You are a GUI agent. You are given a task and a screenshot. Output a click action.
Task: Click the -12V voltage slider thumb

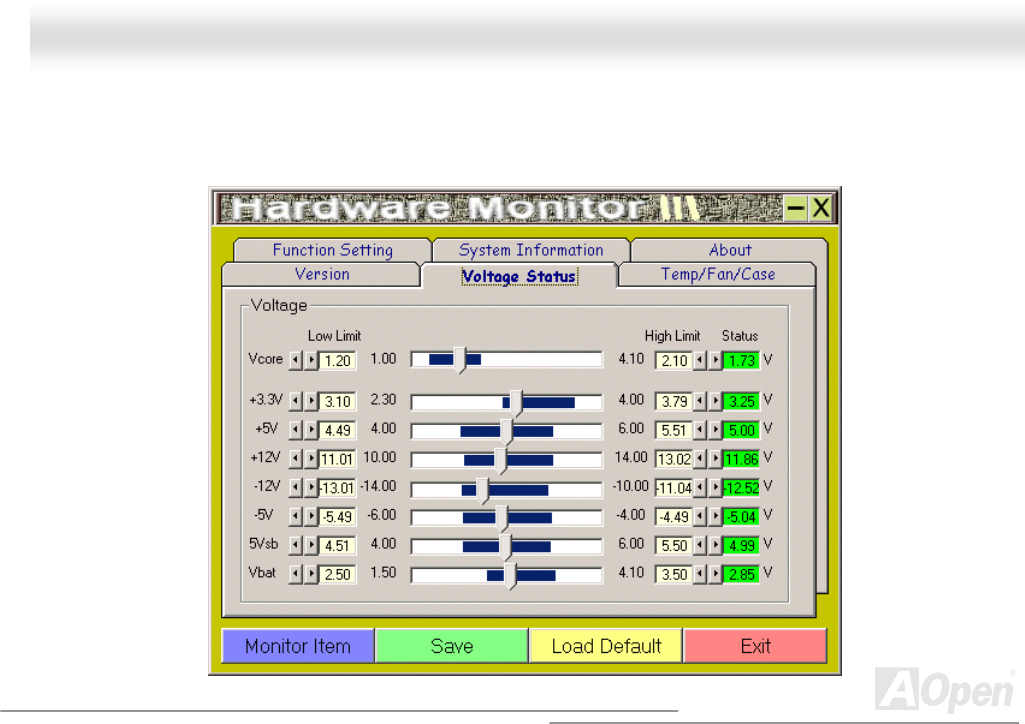coord(482,491)
